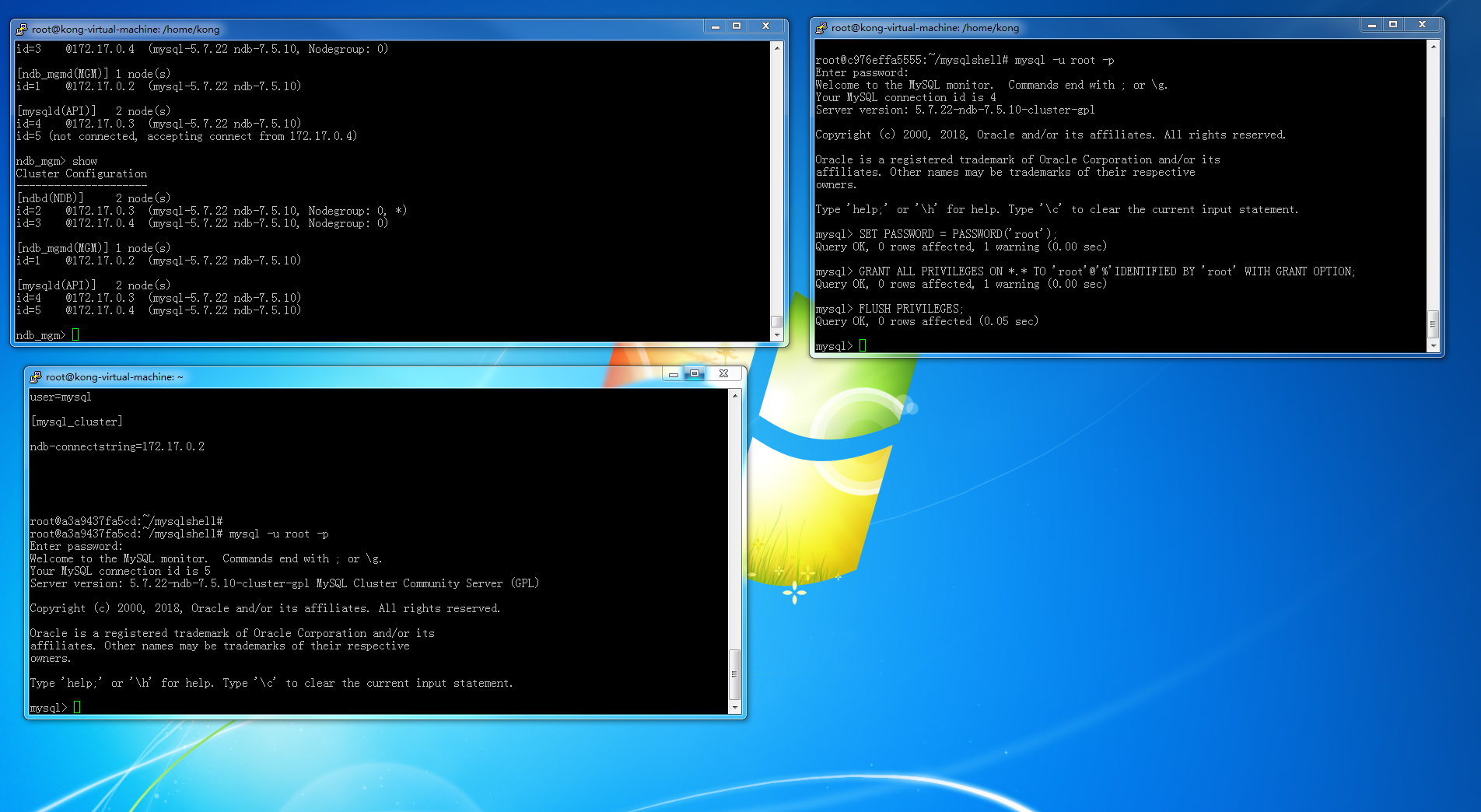1481x812 pixels.
Task: Click title bar text of top-right /home/kong window
Action: pyautogui.click(x=925, y=27)
